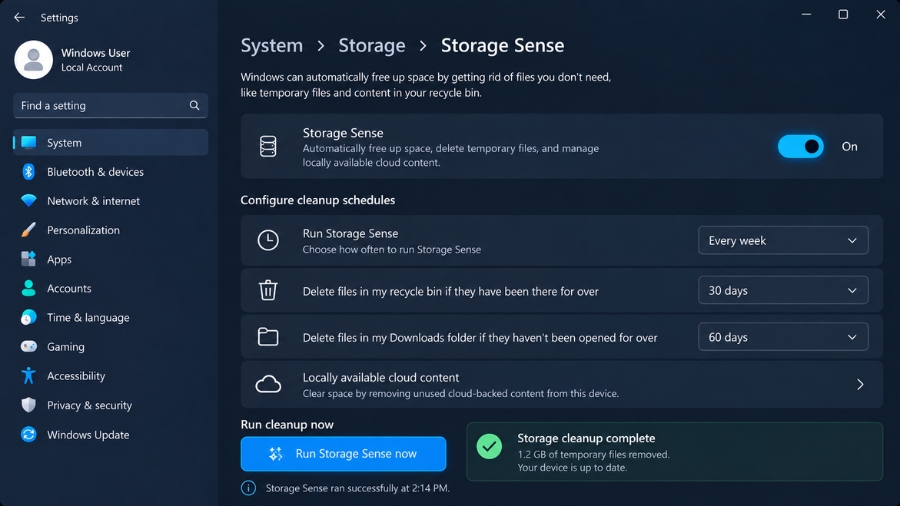The width and height of the screenshot is (900, 506).
Task: Click the cloud icon for cloud content
Action: (268, 384)
